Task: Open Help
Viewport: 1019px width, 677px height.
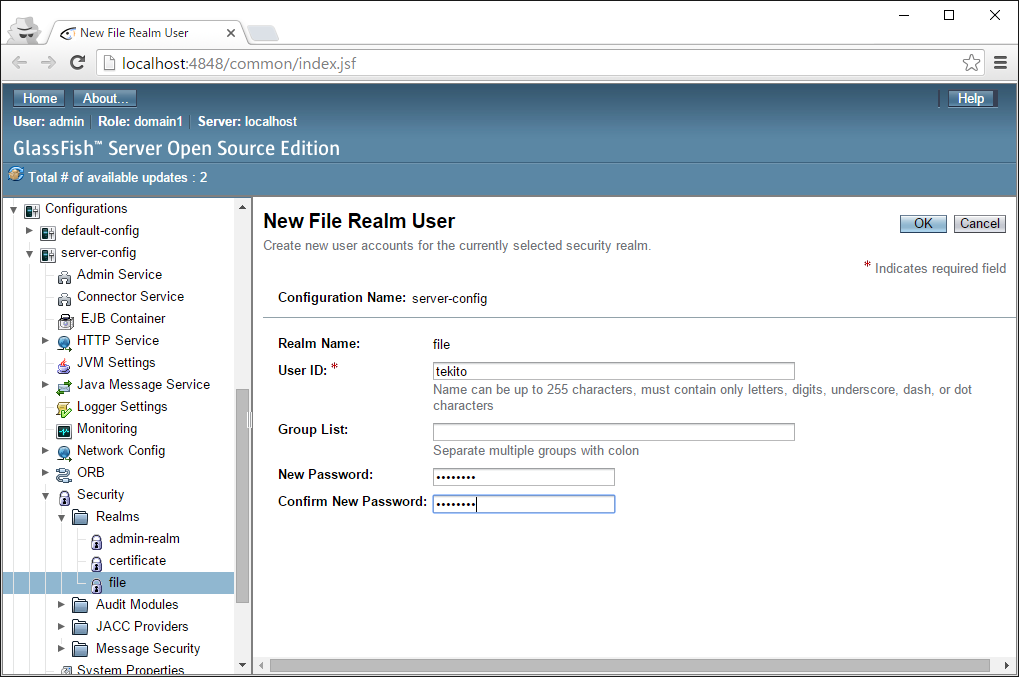Action: tap(971, 98)
